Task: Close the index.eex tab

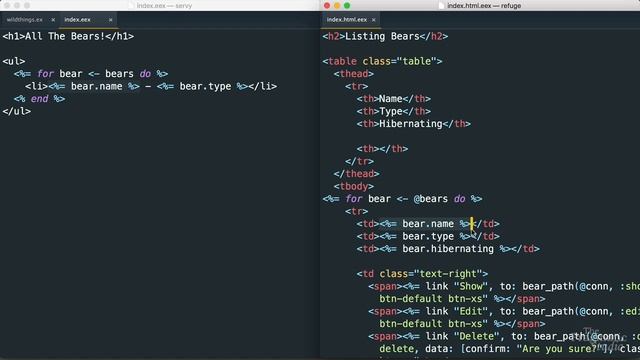Action: tap(111, 20)
